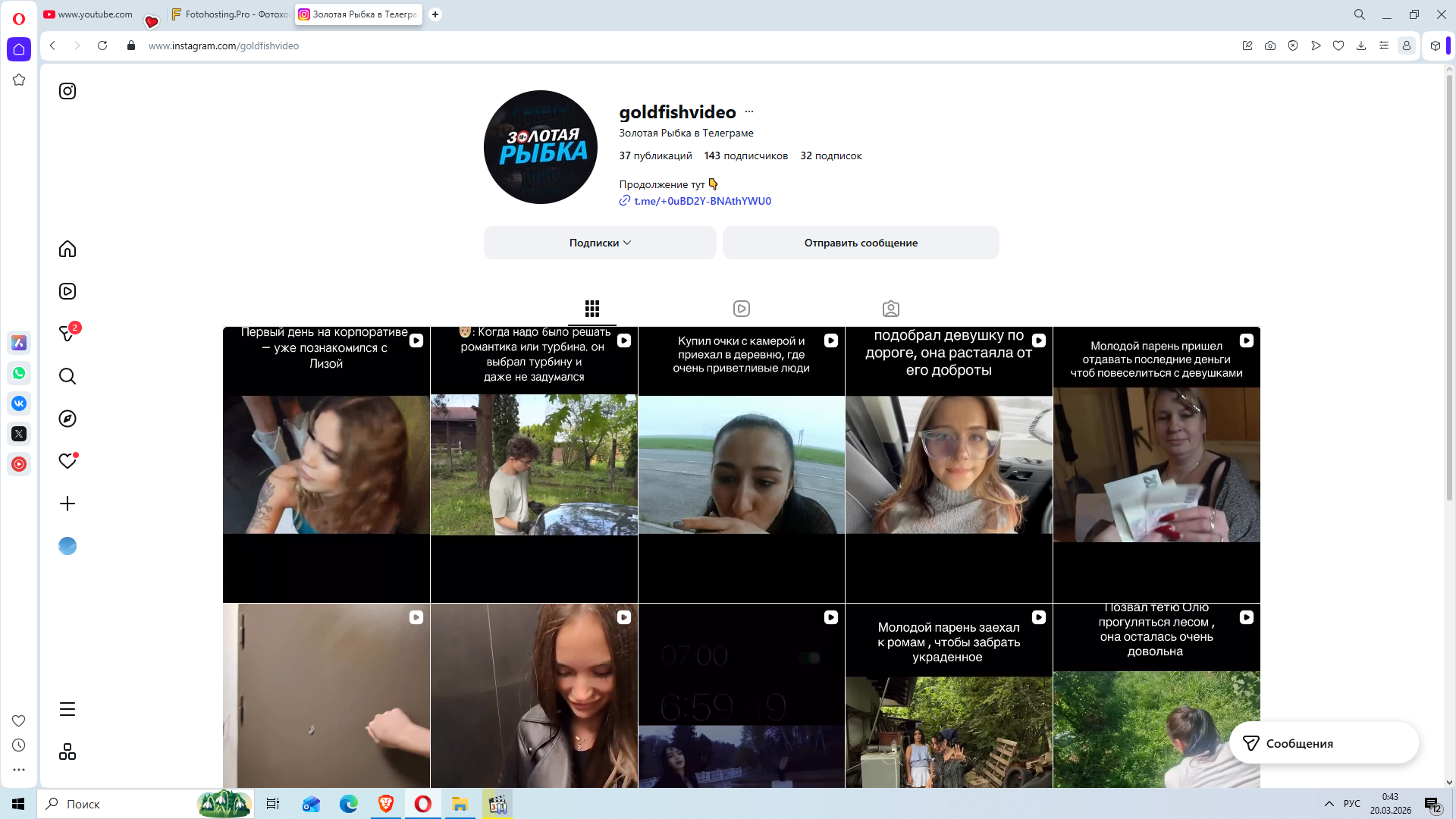Open the sidebar hamburger More menu
The width and height of the screenshot is (1456, 819).
point(67,709)
